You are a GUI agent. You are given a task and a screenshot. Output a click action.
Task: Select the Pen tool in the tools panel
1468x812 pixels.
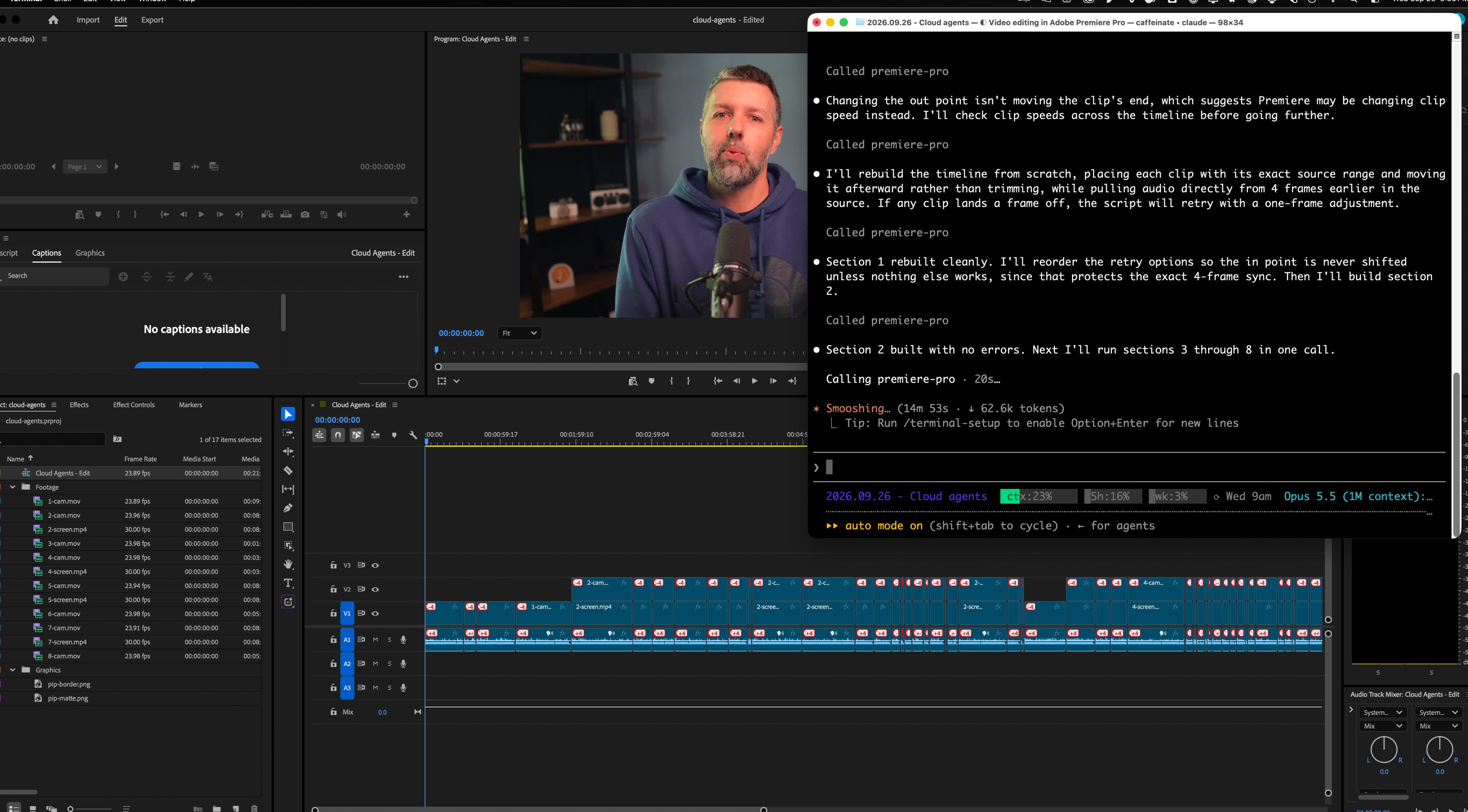click(288, 508)
